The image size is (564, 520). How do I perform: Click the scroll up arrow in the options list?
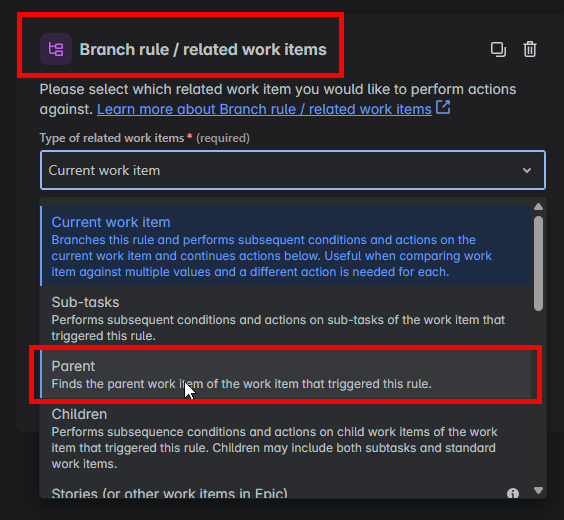pyautogui.click(x=538, y=206)
